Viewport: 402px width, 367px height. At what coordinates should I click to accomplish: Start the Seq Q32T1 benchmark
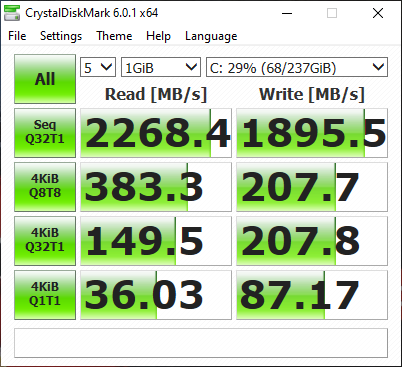(x=45, y=133)
